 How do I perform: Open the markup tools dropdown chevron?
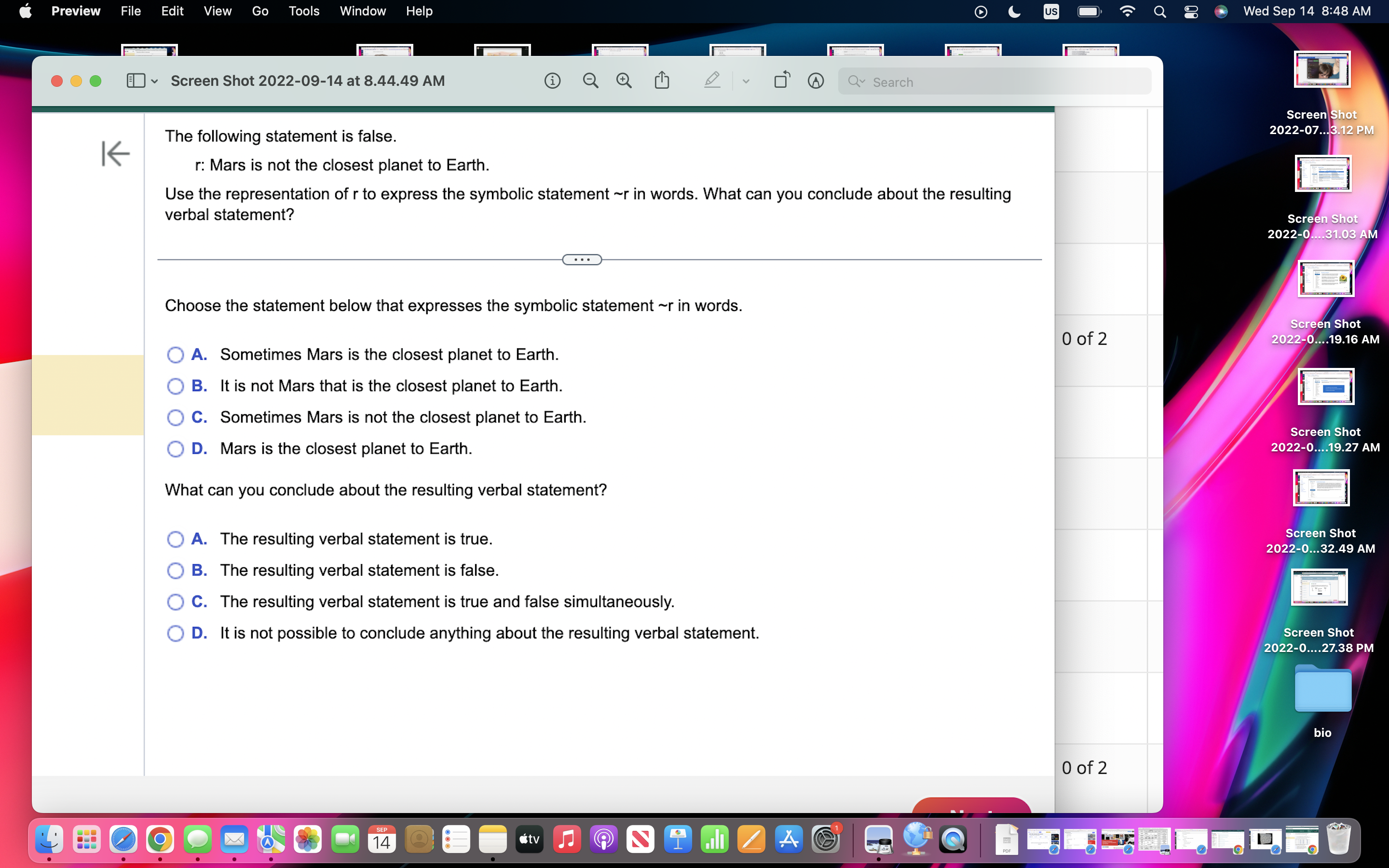point(746,81)
